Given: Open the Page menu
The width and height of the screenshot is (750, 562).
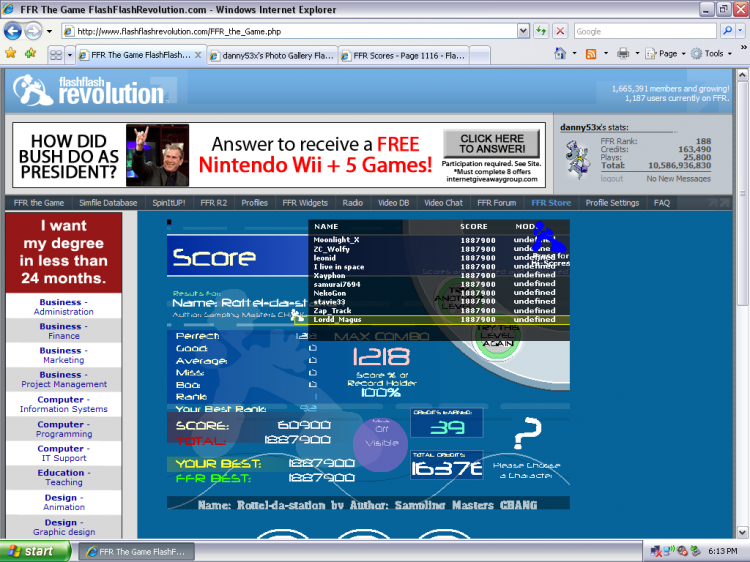Looking at the screenshot, I should [x=665, y=54].
